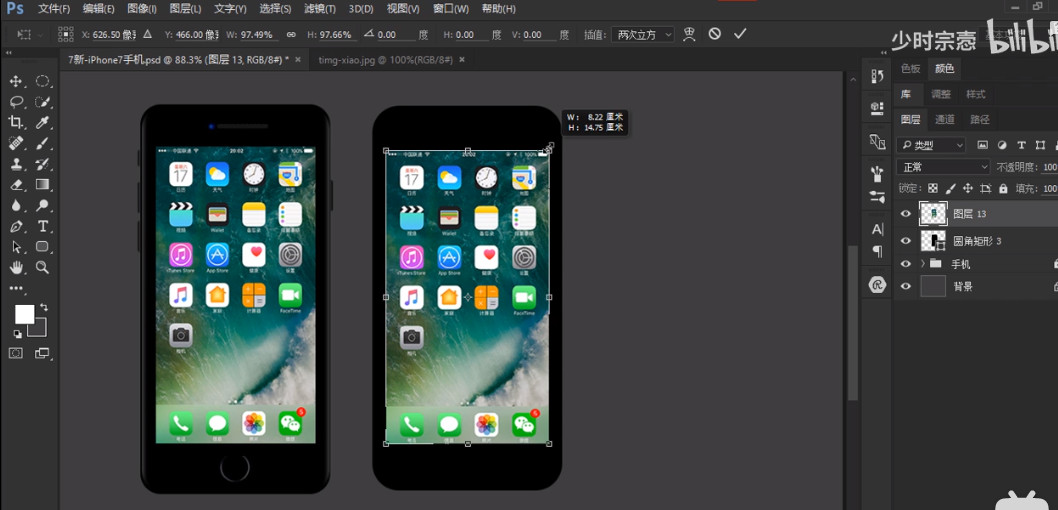Select the Dodge tool
The image size is (1058, 510).
tap(43, 205)
